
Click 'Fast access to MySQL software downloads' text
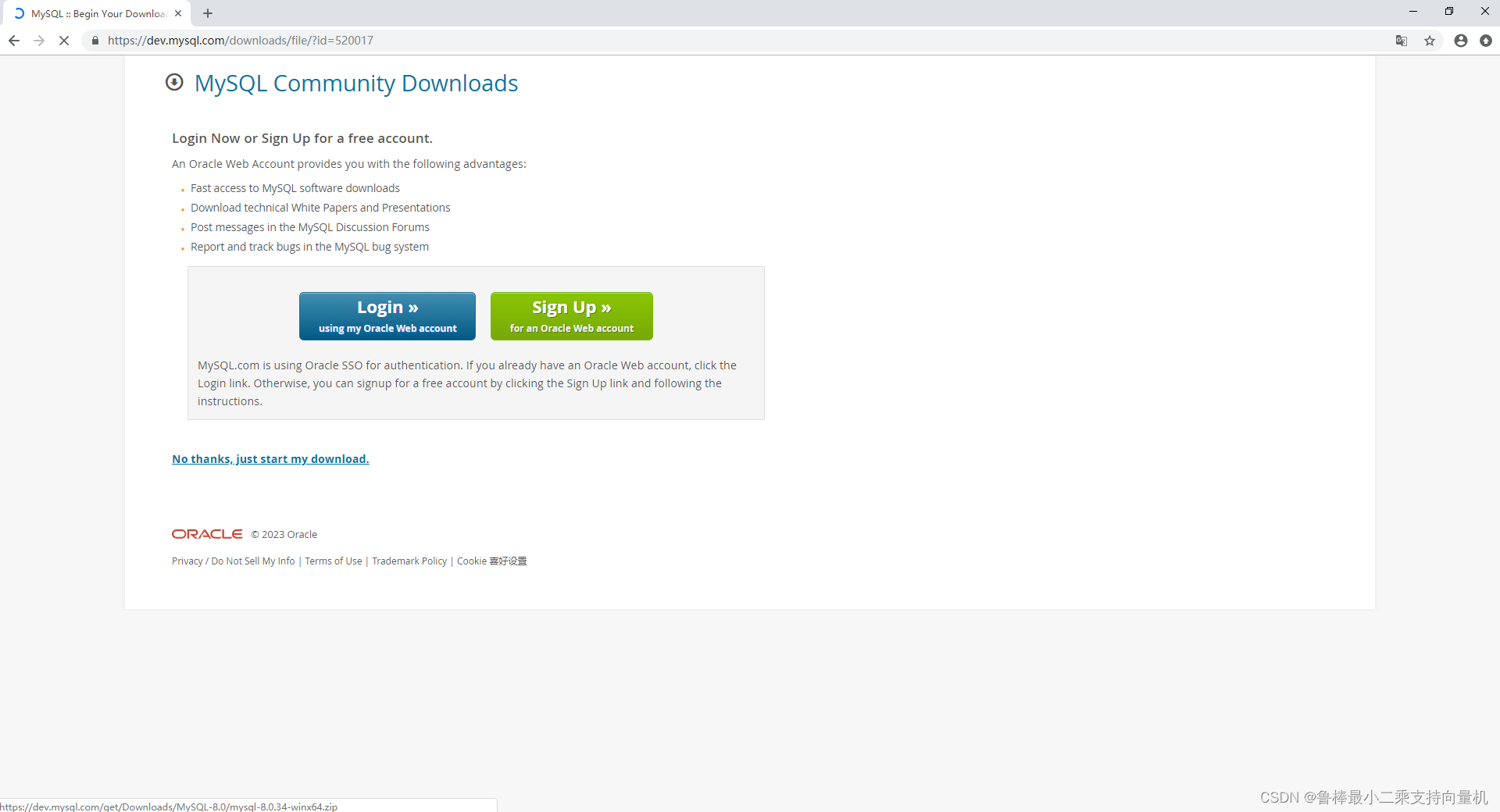(x=295, y=188)
